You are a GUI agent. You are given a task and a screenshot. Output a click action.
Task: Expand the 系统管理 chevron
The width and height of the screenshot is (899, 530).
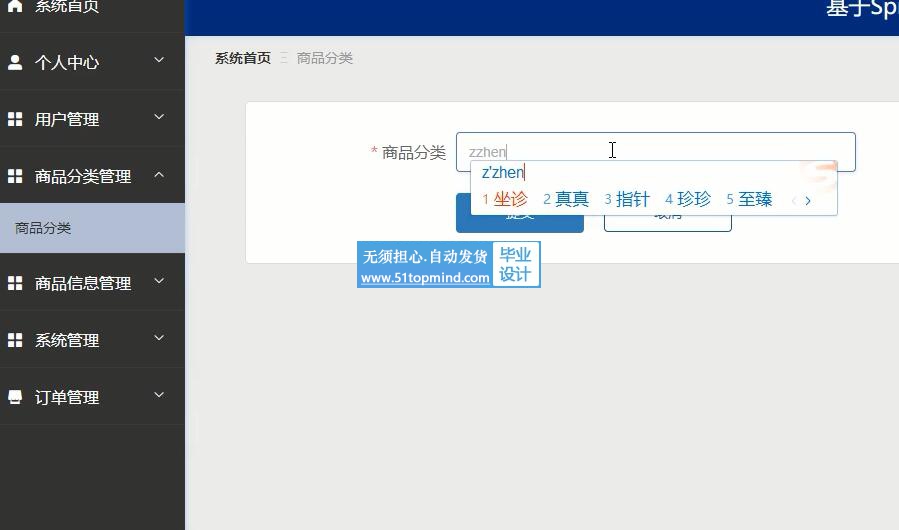pos(159,337)
